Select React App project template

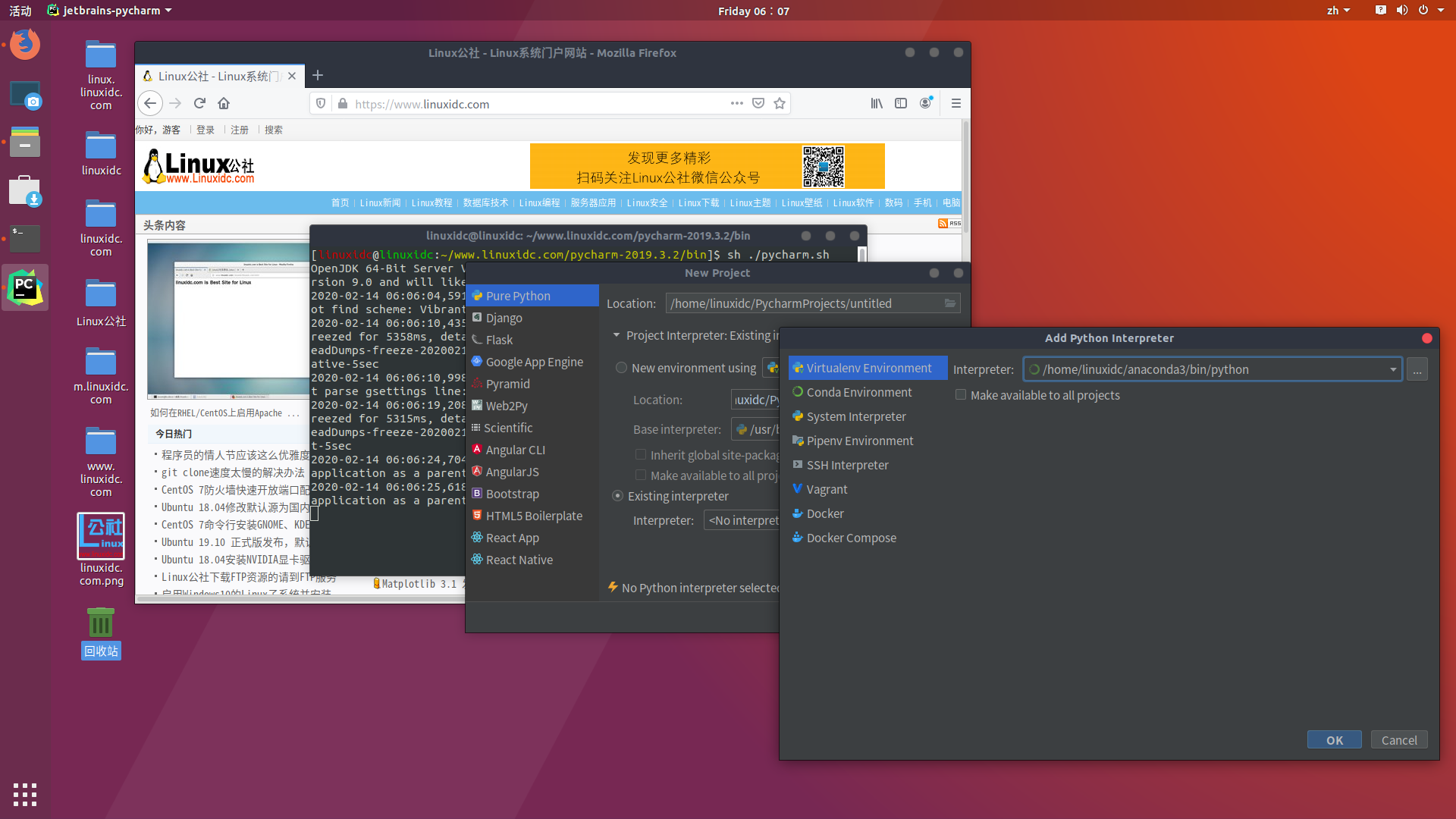(511, 537)
